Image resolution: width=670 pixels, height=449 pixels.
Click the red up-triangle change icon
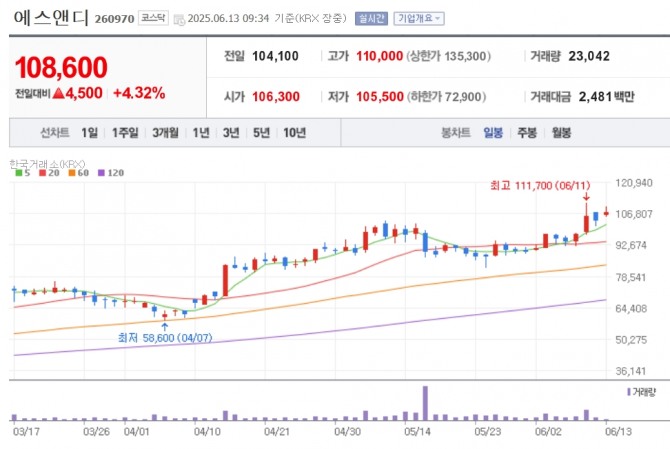(x=58, y=93)
